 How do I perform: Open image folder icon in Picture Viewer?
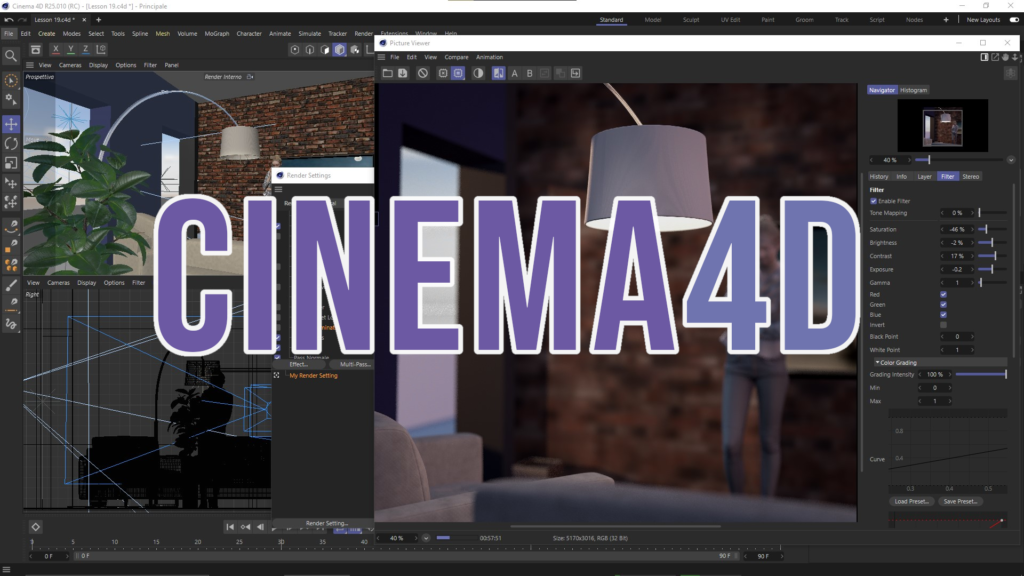(388, 73)
